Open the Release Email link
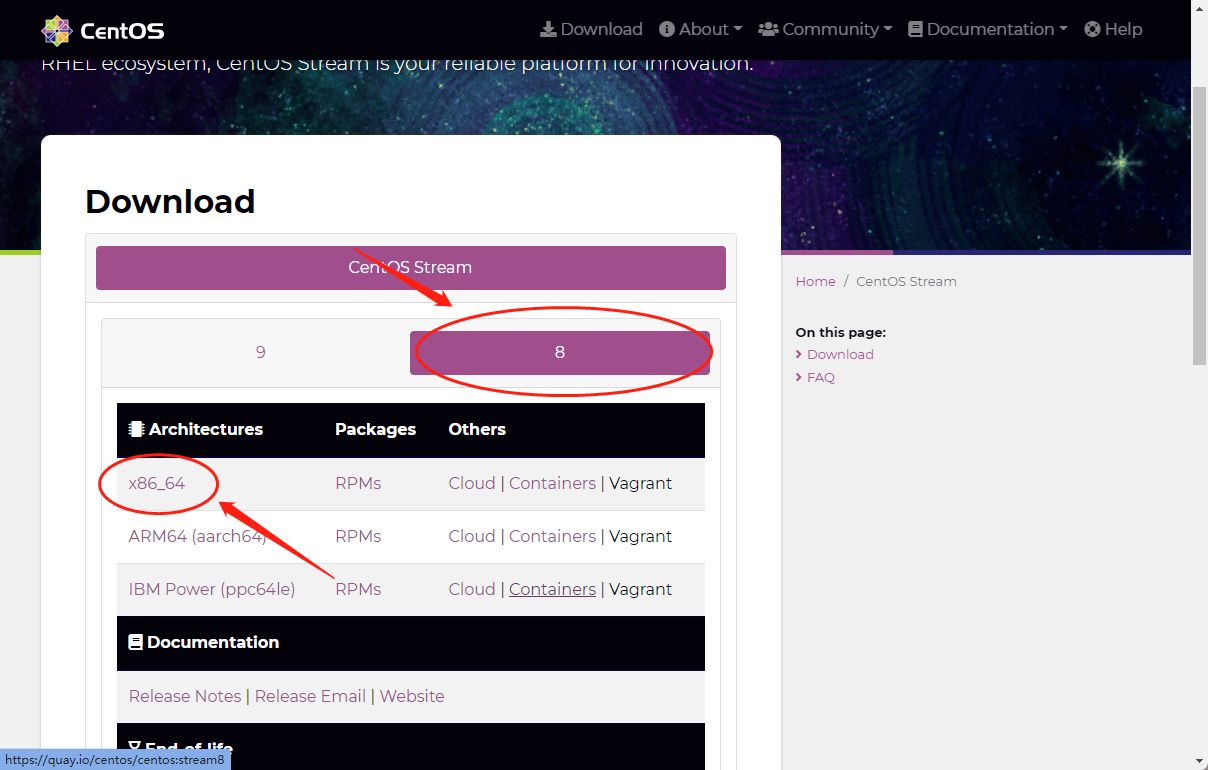 [x=310, y=696]
